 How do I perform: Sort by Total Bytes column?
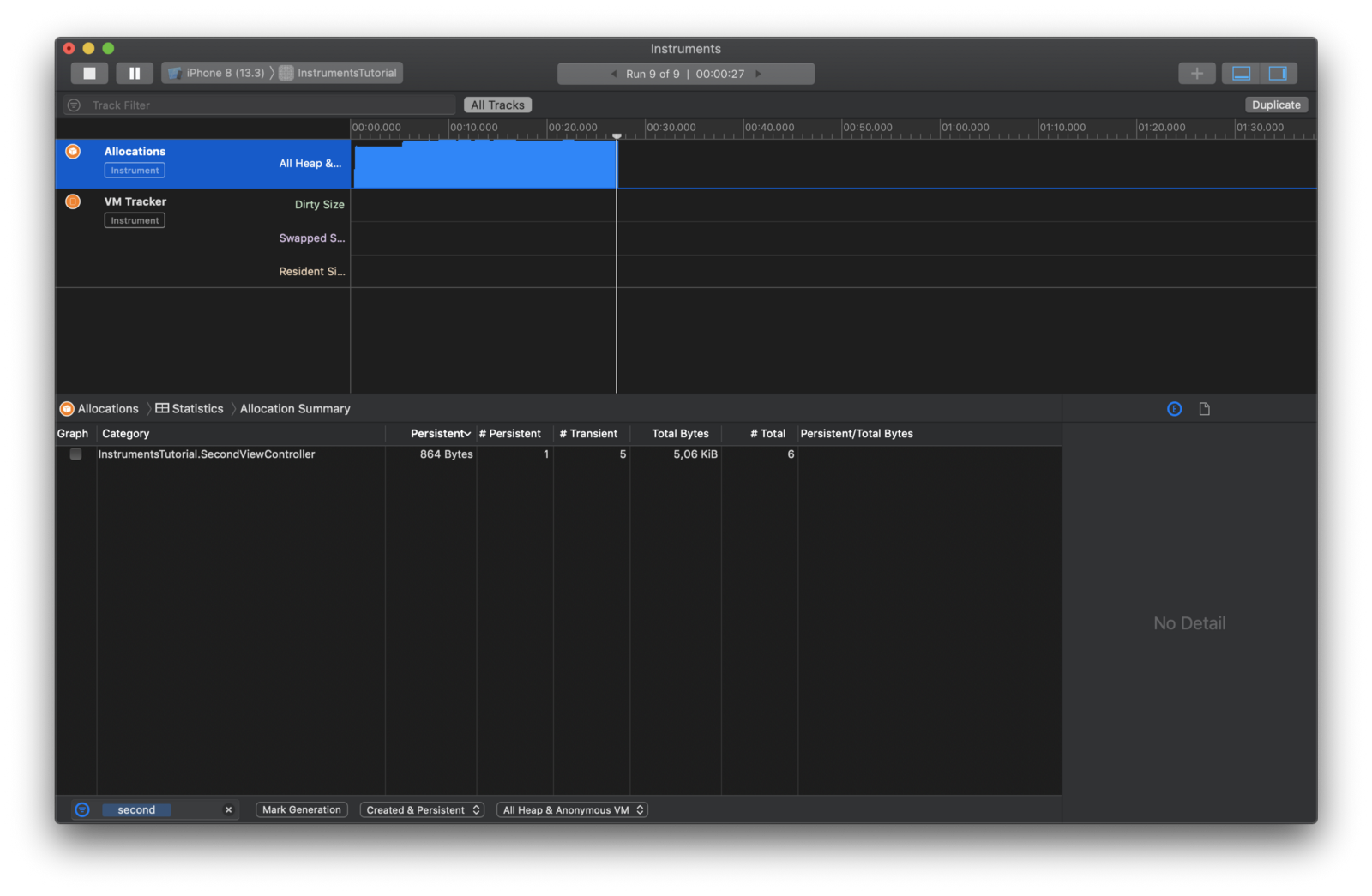676,434
